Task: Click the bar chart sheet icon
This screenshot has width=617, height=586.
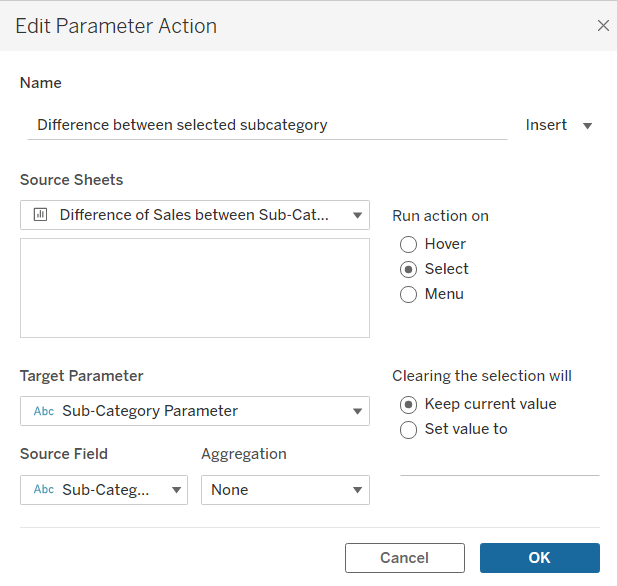Action: (41, 215)
